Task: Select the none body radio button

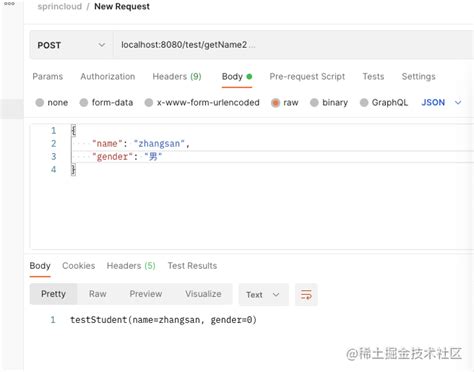Action: pyautogui.click(x=40, y=102)
